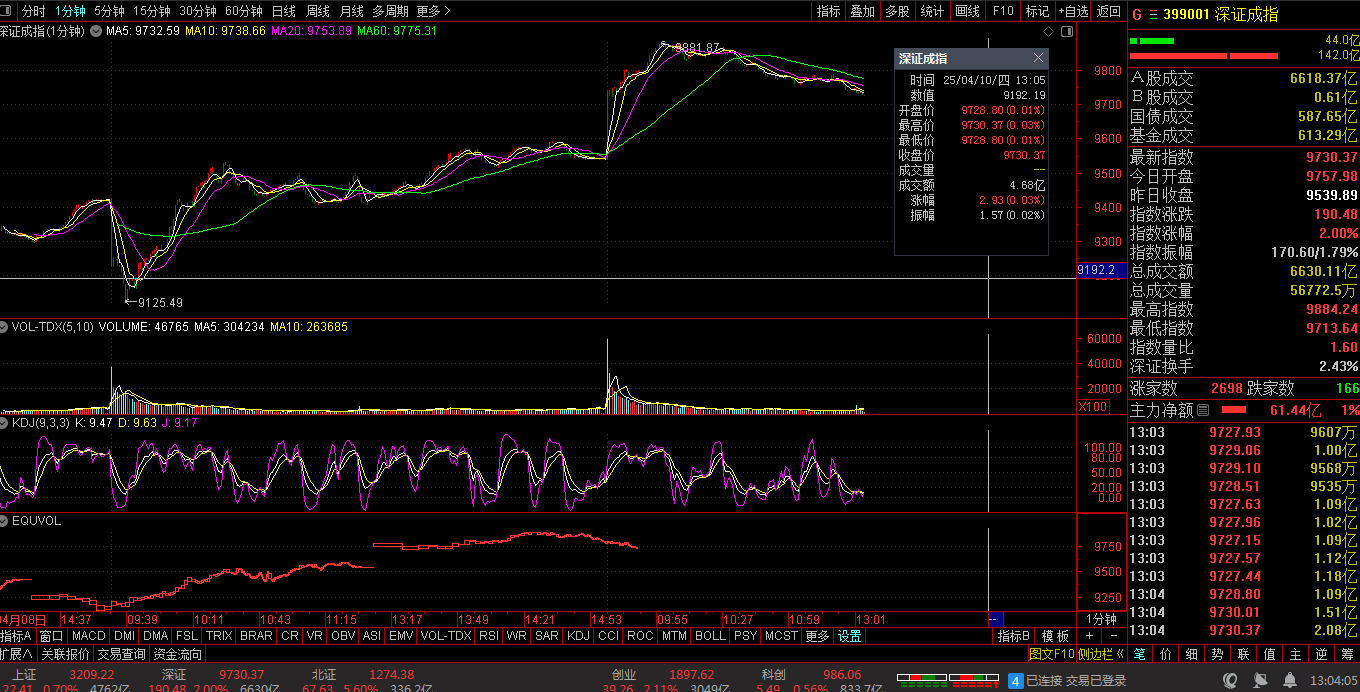Click the 标记 mark button
The image size is (1360, 692).
click(1038, 11)
